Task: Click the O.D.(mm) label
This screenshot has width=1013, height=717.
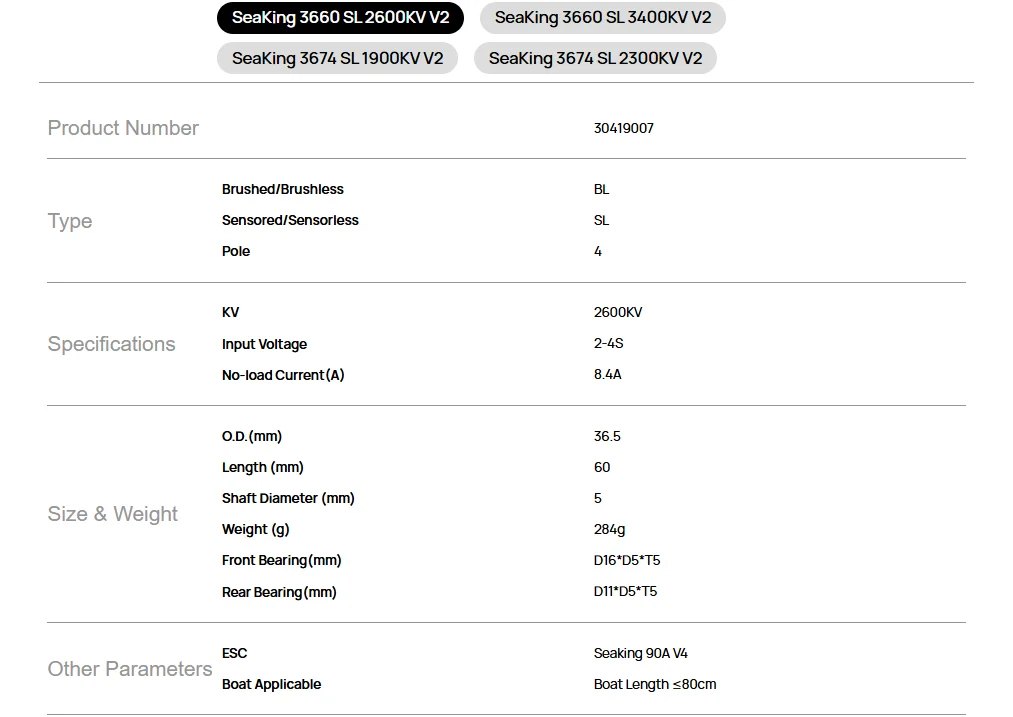Action: (x=252, y=436)
